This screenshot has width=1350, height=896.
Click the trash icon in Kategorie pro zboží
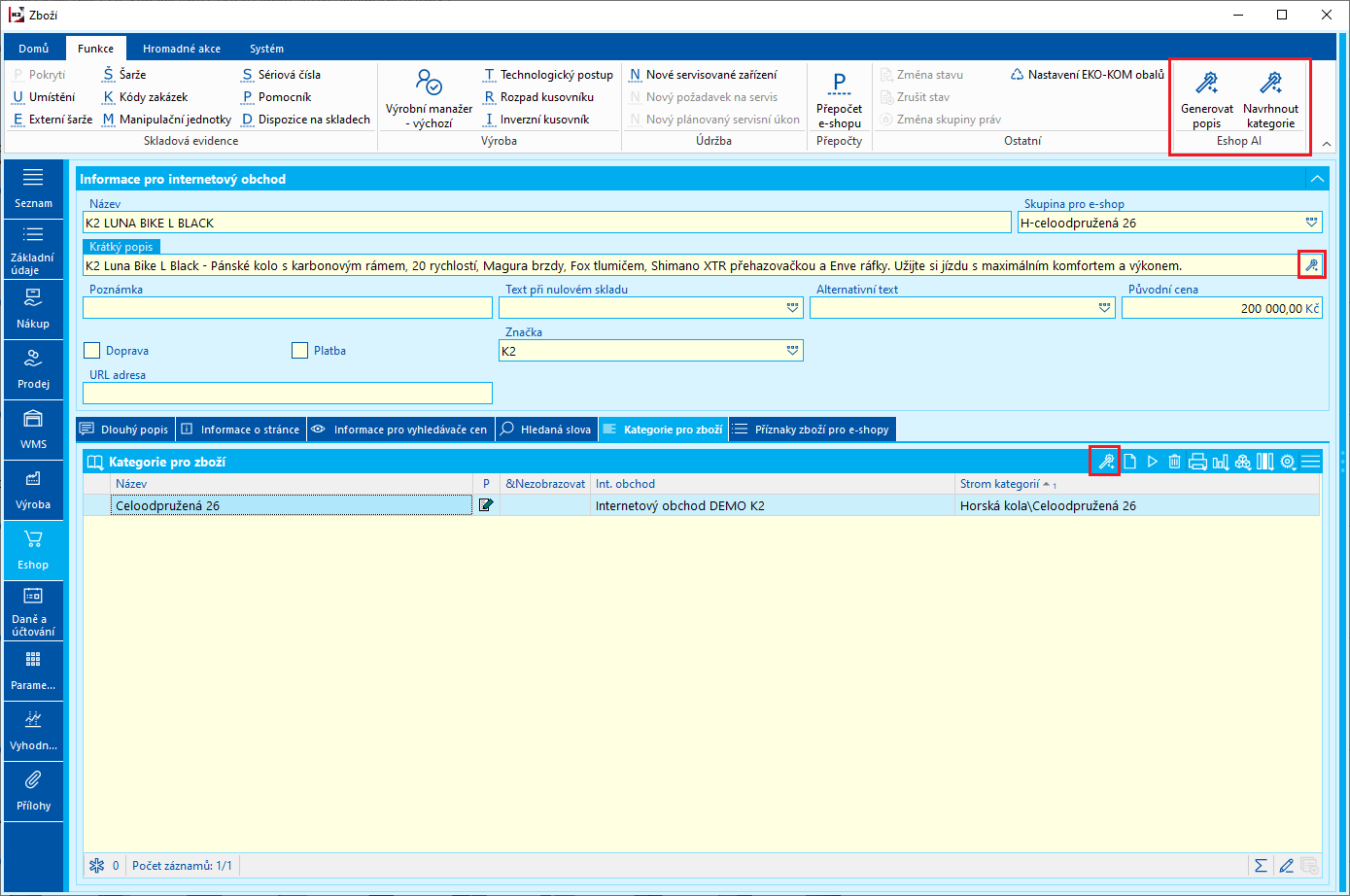1174,462
